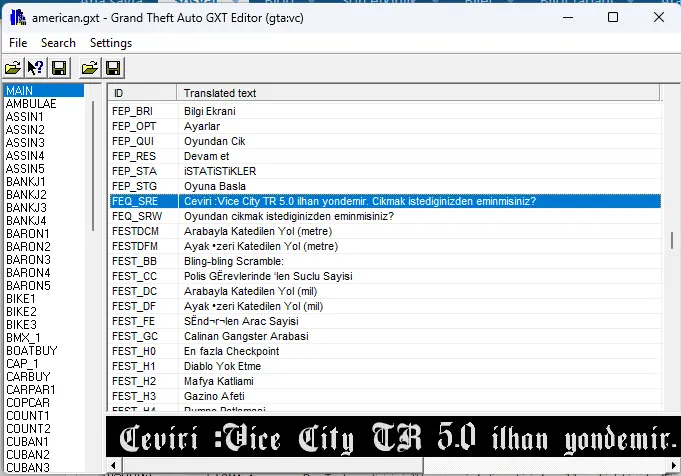Select the FEST_DC row
Image resolution: width=681 pixels, height=476 pixels.
click(x=385, y=291)
